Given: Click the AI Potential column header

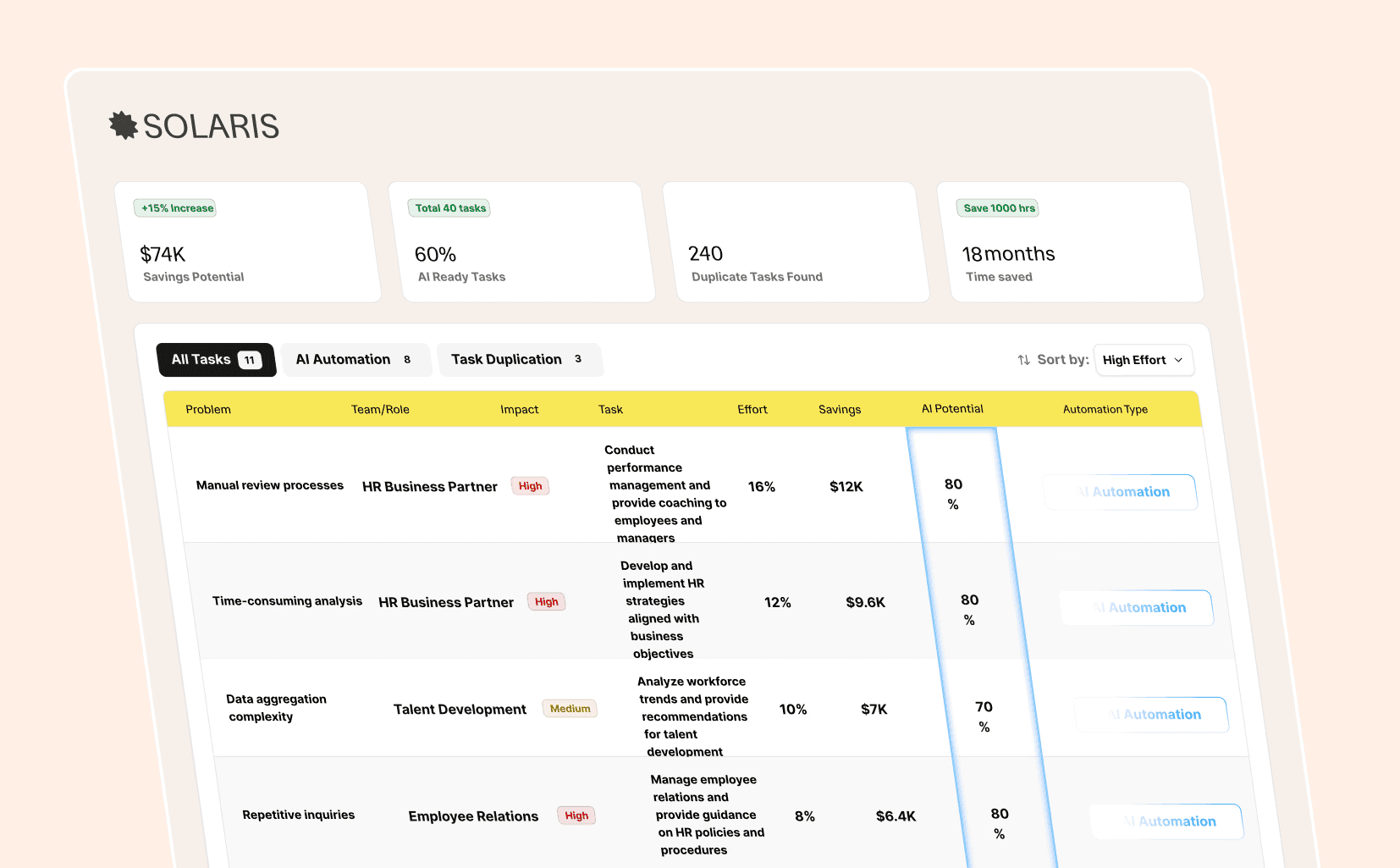Looking at the screenshot, I should click(x=952, y=409).
